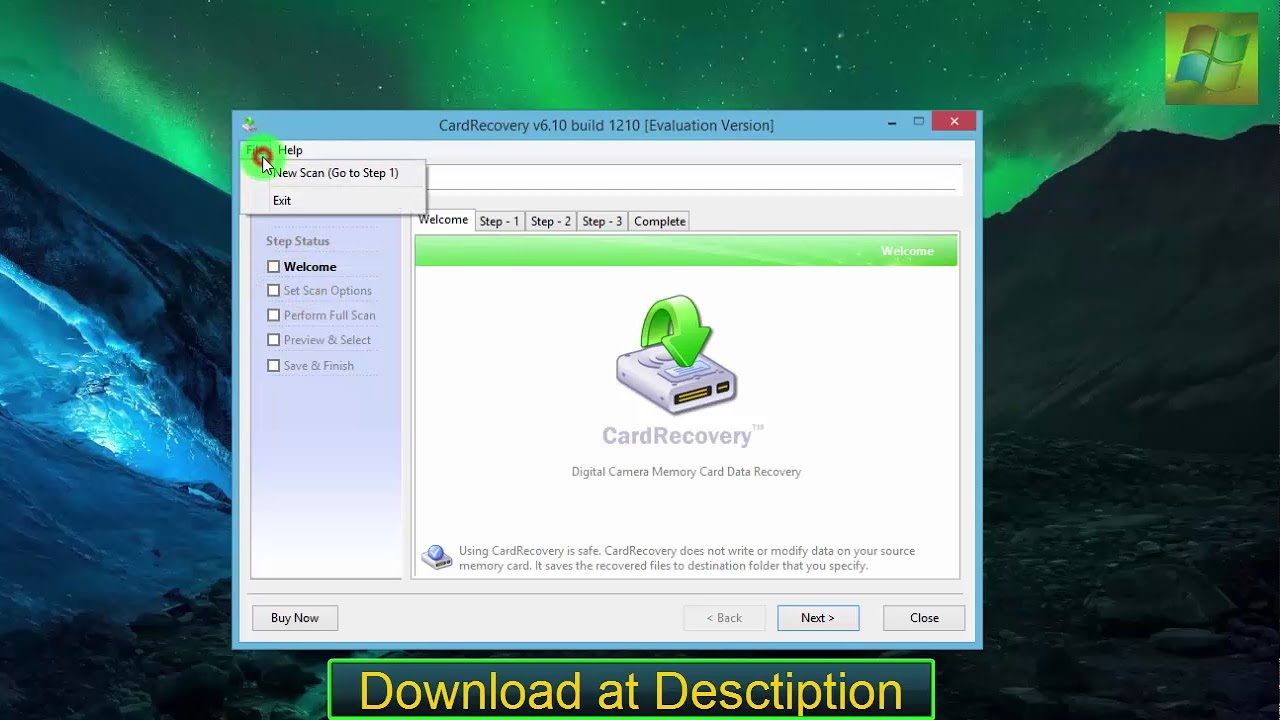1280x720 pixels.
Task: Switch to the Welcome tab
Action: click(443, 220)
